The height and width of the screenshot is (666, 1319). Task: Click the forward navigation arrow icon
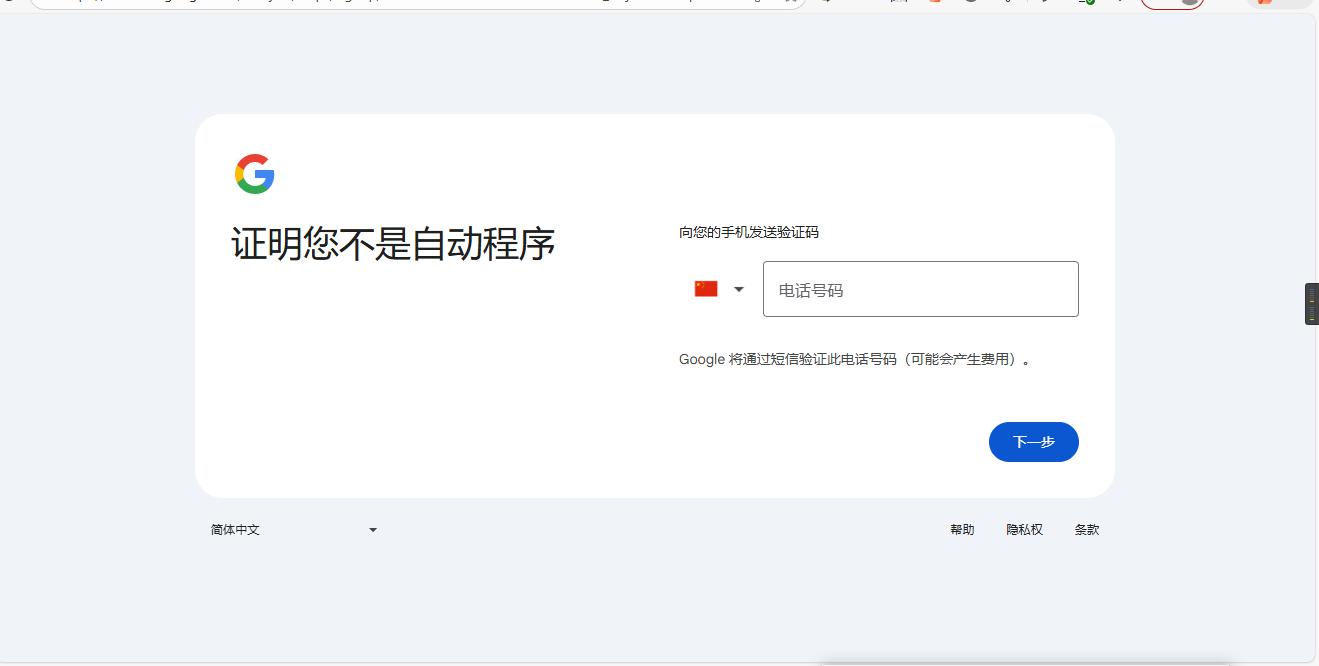[x=826, y=4]
